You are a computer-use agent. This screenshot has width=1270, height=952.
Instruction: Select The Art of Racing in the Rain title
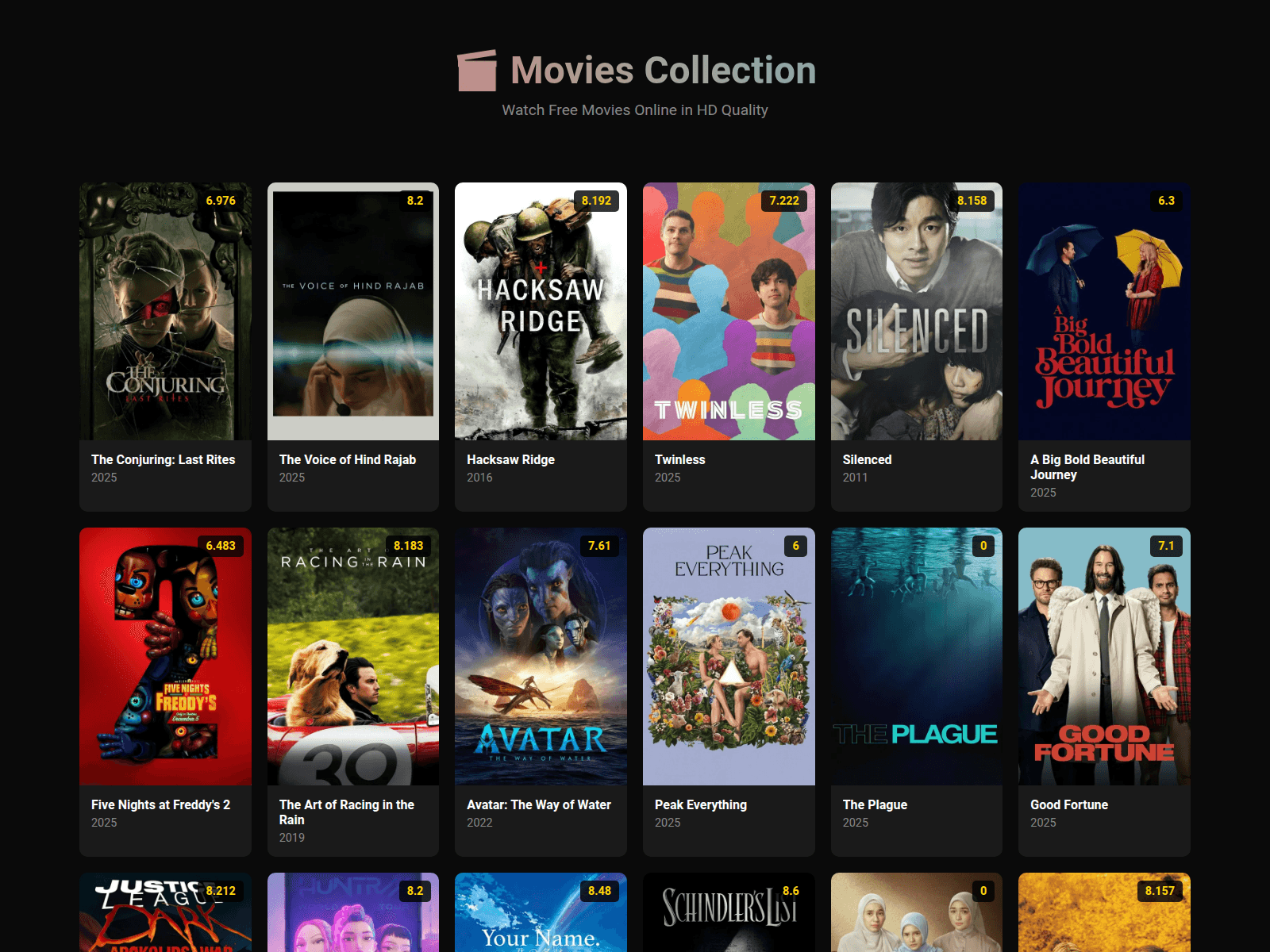coord(346,812)
